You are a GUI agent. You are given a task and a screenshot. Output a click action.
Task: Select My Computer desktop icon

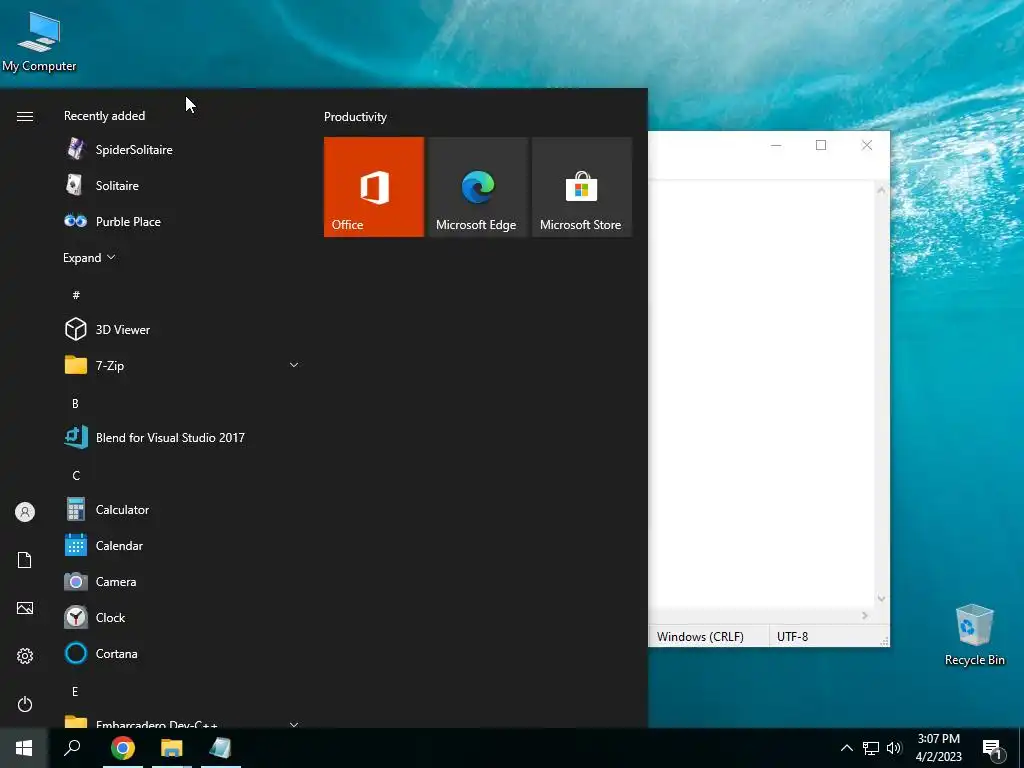tap(39, 41)
